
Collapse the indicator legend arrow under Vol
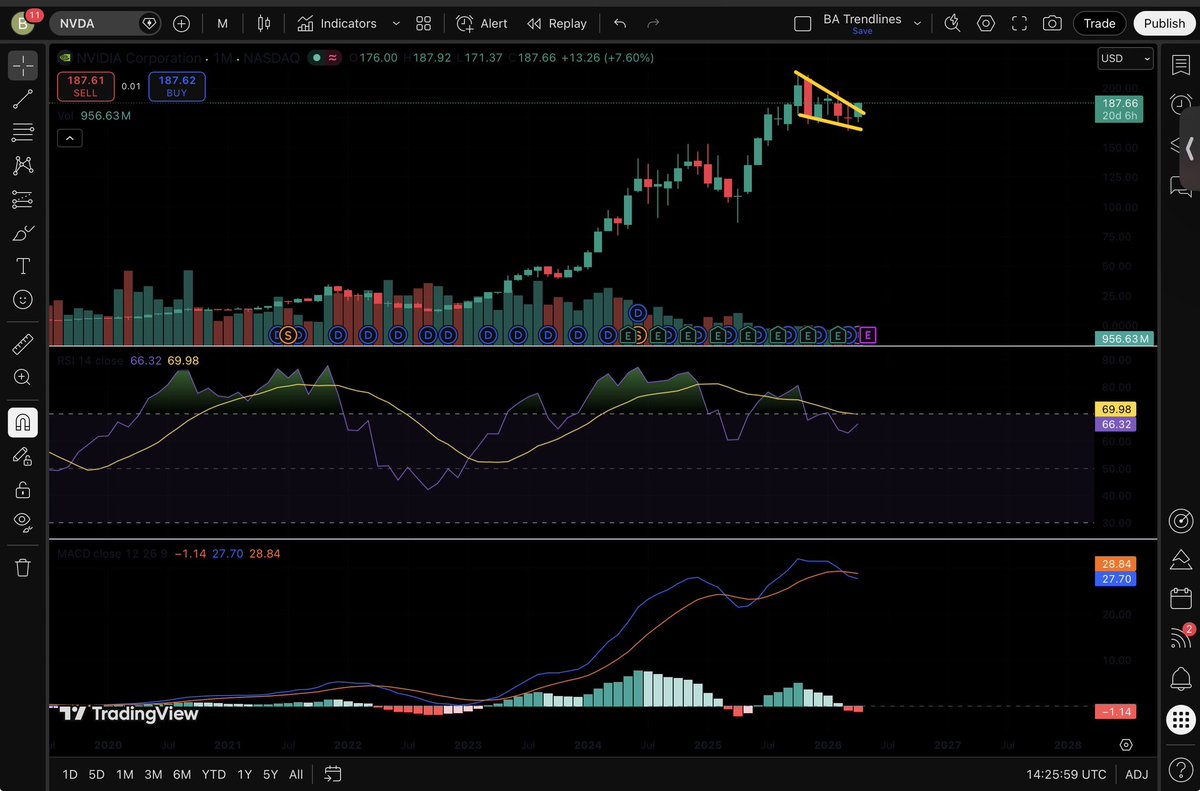pos(69,138)
